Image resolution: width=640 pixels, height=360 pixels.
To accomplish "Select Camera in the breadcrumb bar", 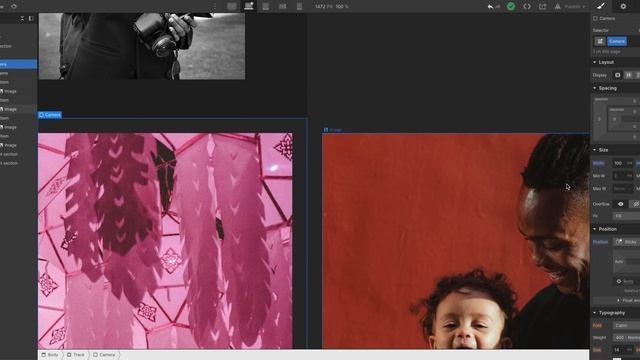I will pyautogui.click(x=104, y=355).
